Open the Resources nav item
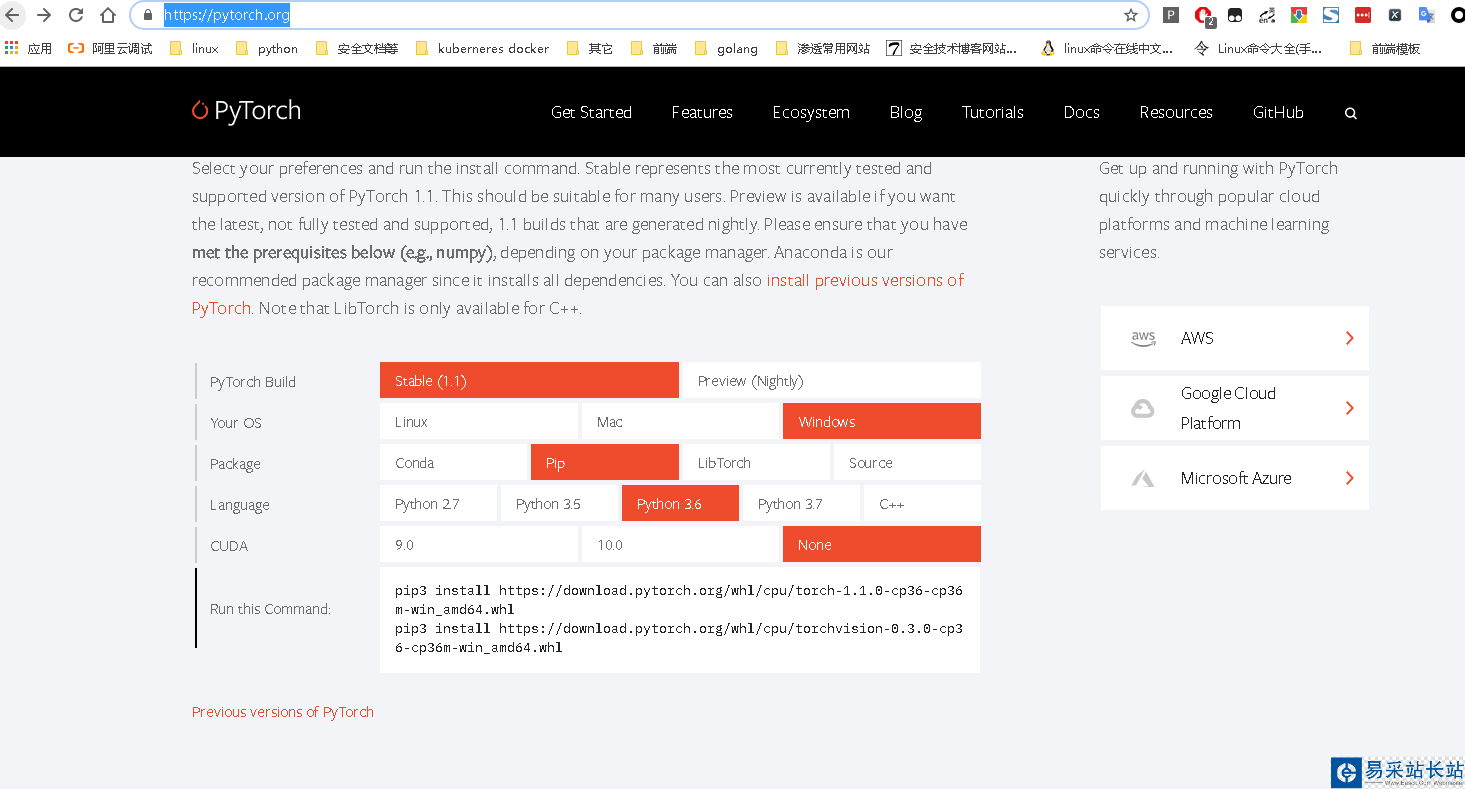 (x=1176, y=112)
